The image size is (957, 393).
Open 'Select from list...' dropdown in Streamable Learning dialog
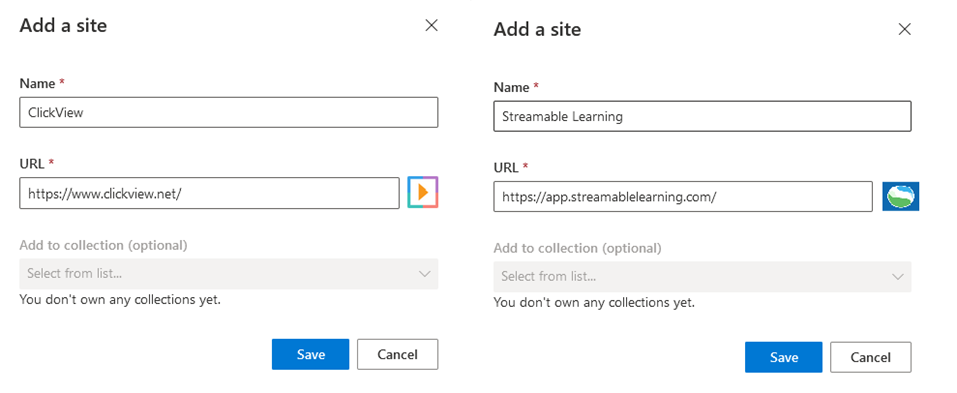tap(702, 276)
